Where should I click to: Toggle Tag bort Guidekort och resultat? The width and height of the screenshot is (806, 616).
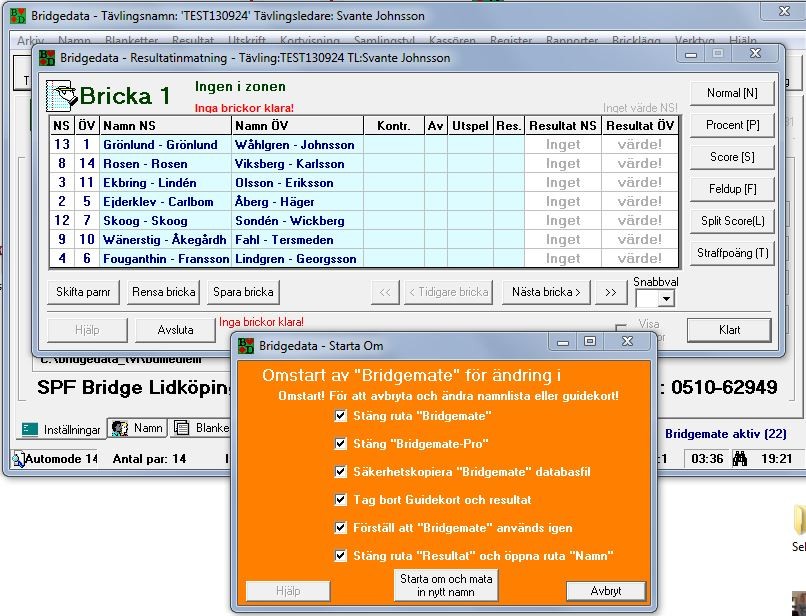tap(340, 499)
